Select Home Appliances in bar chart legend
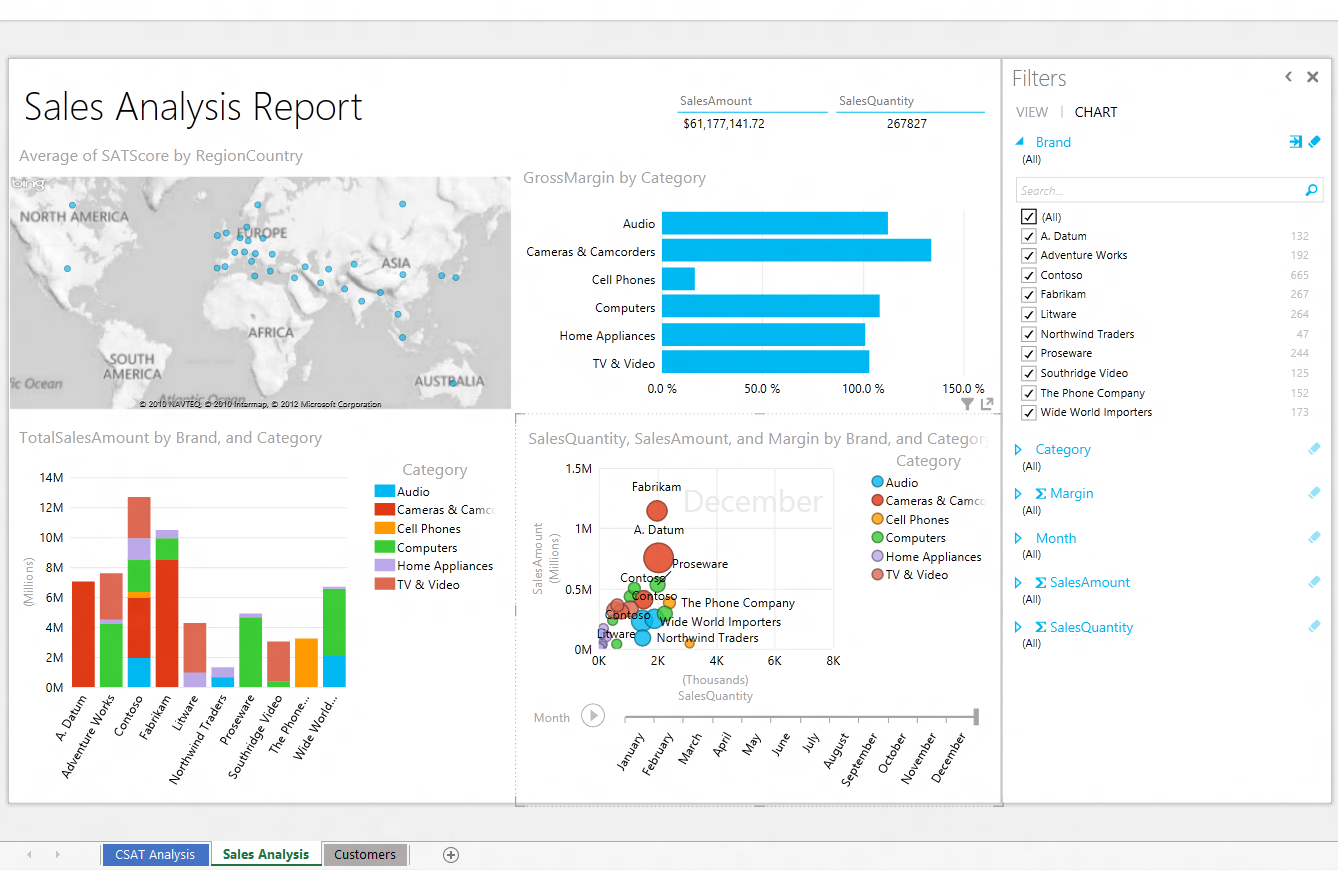Image resolution: width=1338 pixels, height=870 pixels. click(x=434, y=565)
